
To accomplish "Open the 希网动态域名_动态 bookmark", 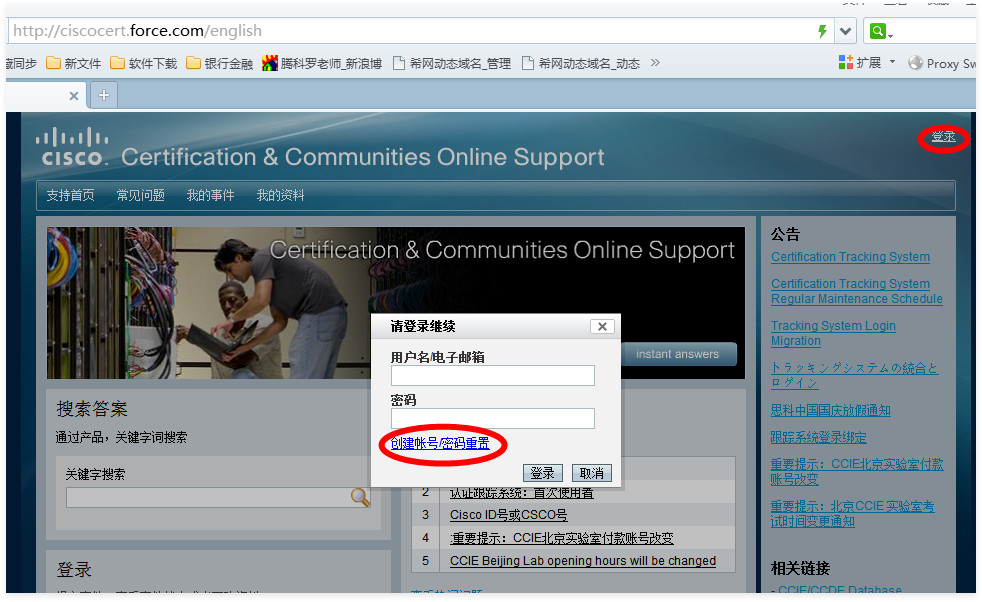I will click(x=581, y=63).
